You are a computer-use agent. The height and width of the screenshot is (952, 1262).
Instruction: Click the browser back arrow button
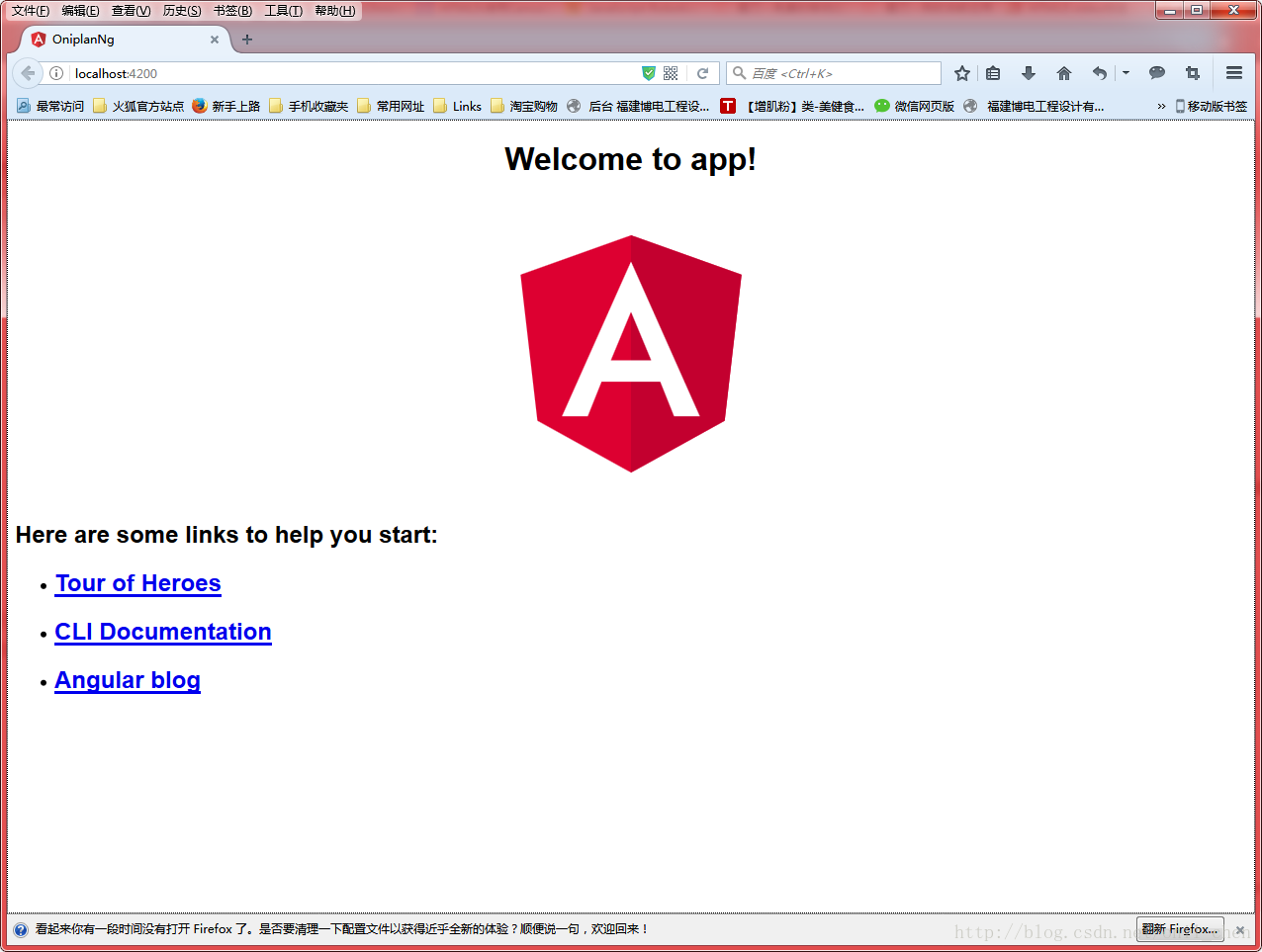coord(27,73)
